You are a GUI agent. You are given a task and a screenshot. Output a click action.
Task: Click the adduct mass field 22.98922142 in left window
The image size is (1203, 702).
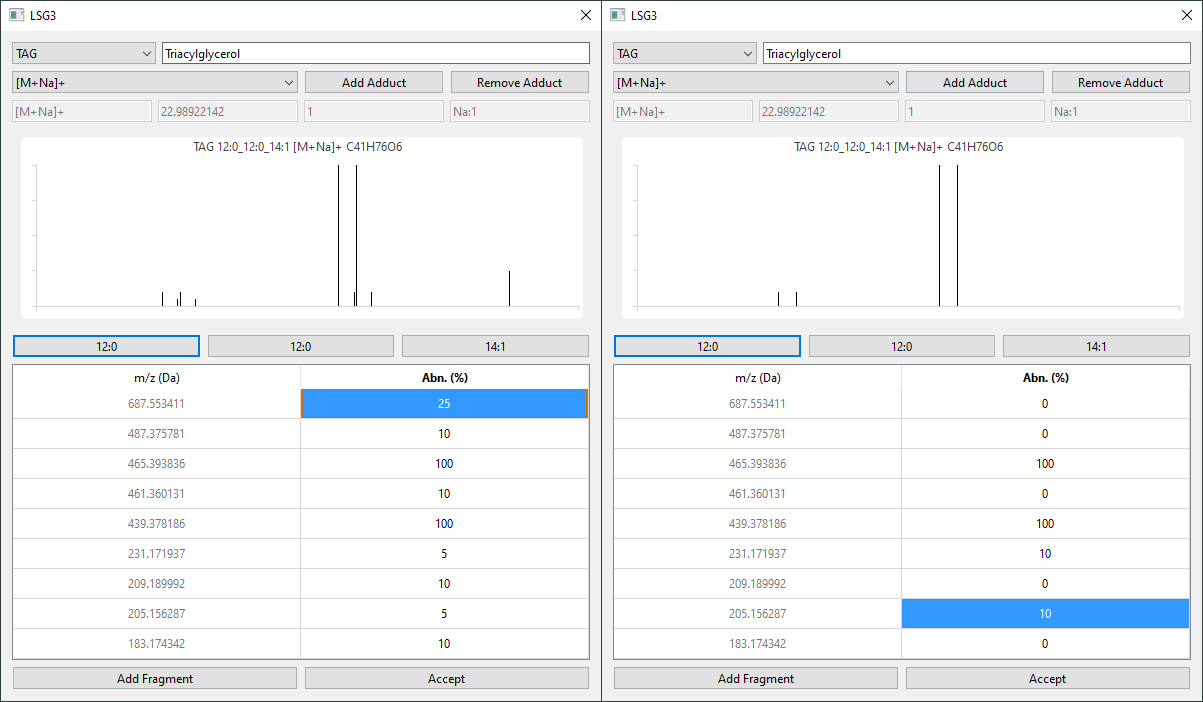coord(228,111)
